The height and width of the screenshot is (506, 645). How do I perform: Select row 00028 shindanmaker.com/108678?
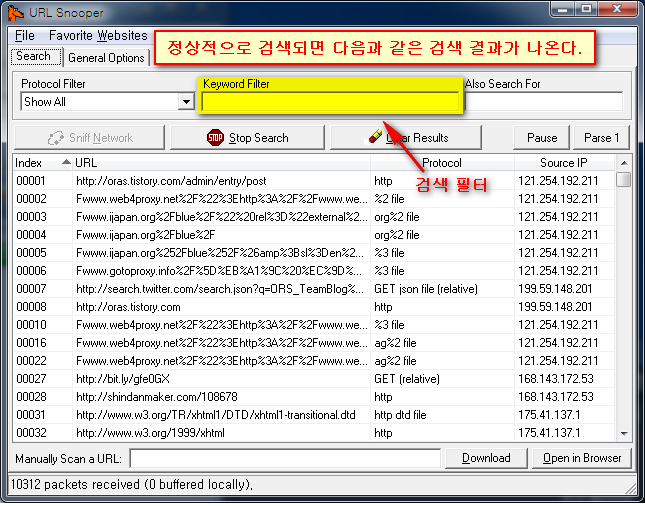pos(315,397)
